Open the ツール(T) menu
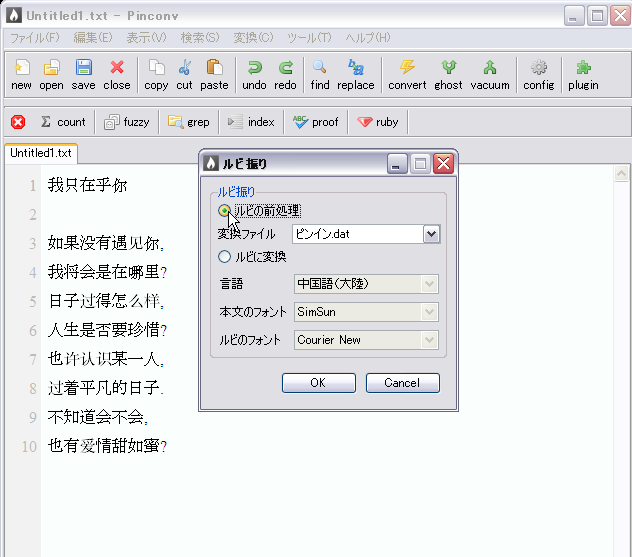Viewport: 632px width, 557px height. 309,37
